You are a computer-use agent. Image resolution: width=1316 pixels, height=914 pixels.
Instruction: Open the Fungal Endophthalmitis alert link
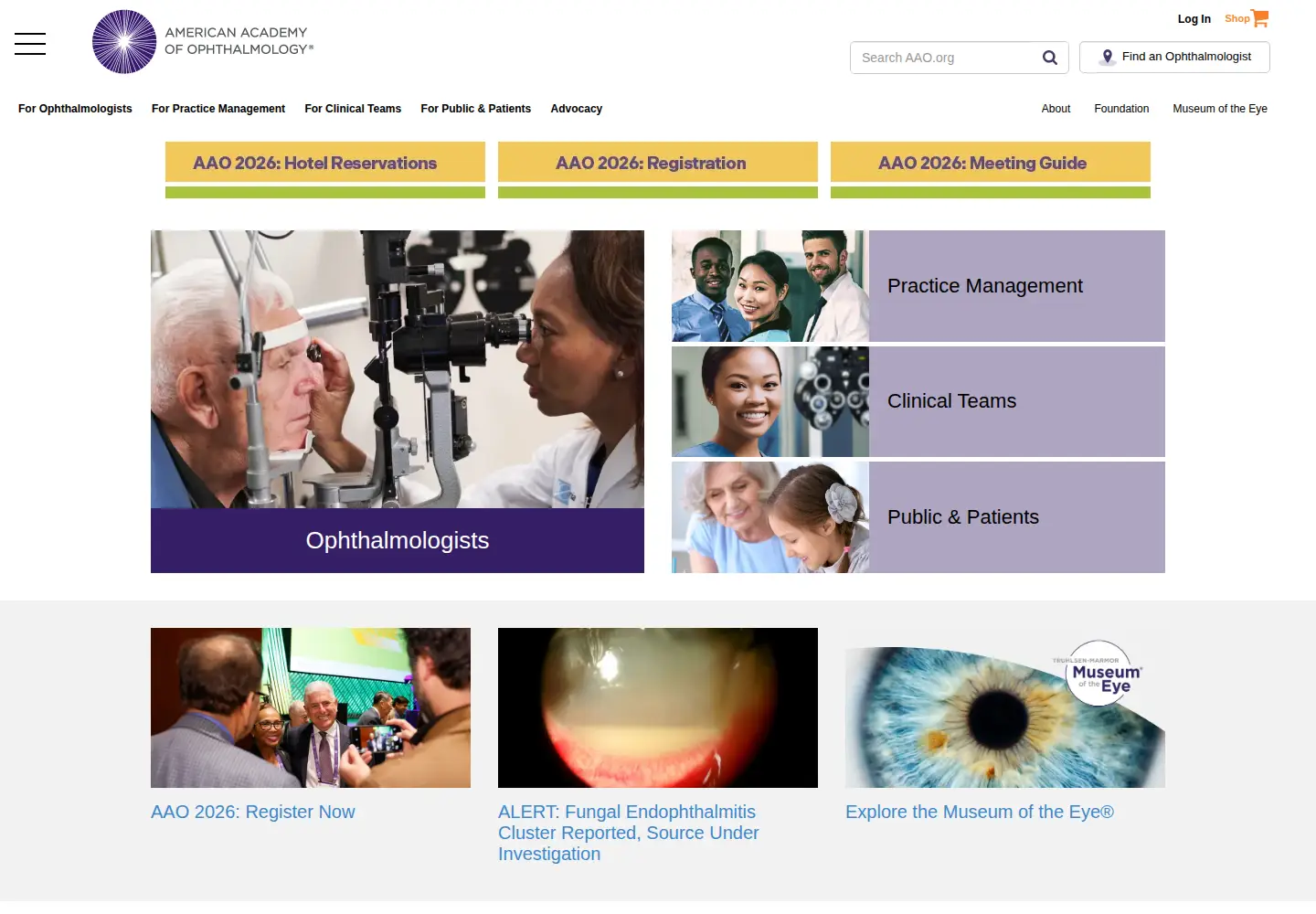coord(629,833)
